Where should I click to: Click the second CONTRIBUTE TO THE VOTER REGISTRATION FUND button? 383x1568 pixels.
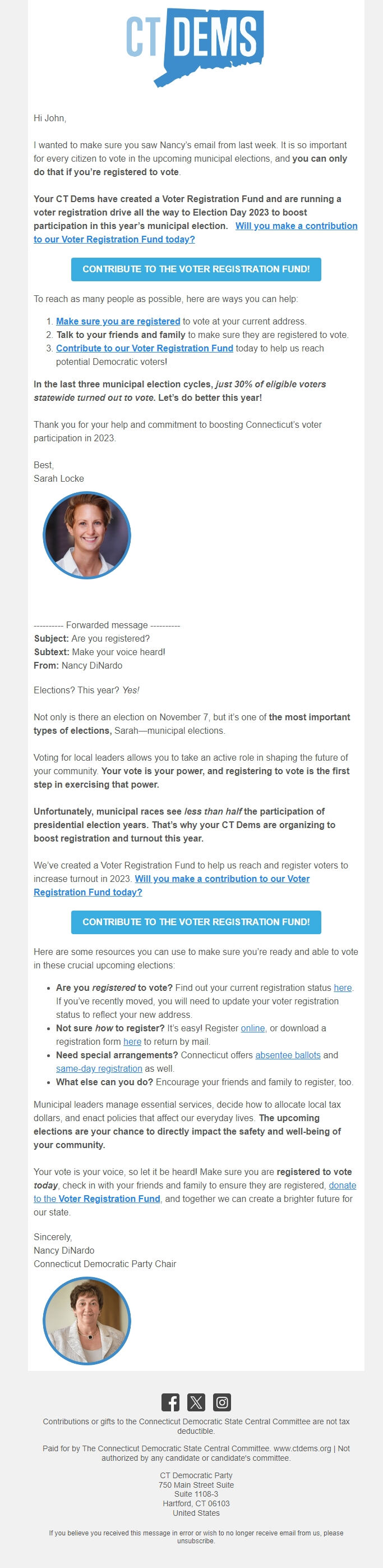coord(196,923)
